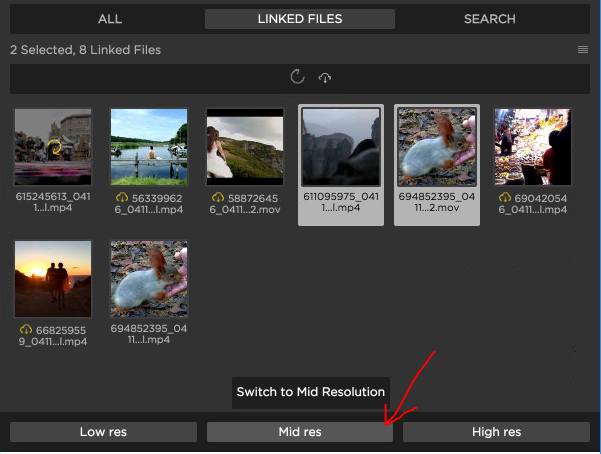Image resolution: width=601 pixels, height=454 pixels.
Task: Click file name 615245613_0411...l.mp4
Action: click(x=53, y=202)
